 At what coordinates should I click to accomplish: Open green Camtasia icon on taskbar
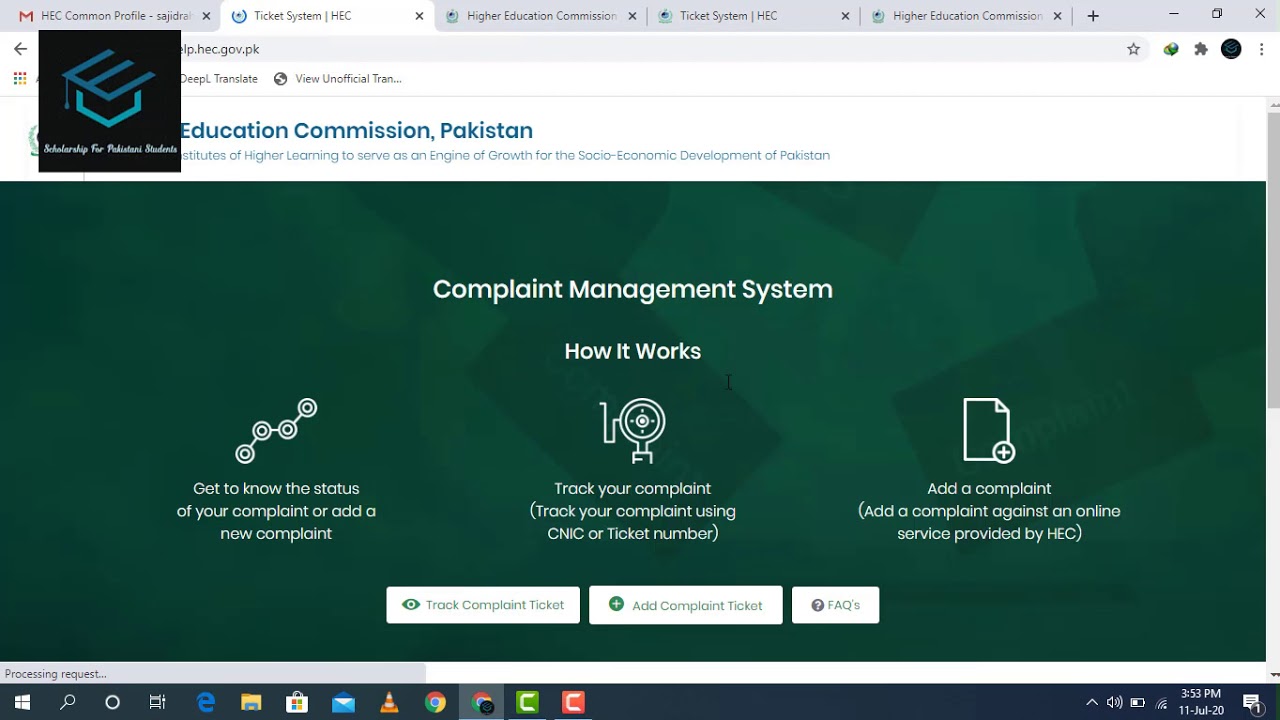coord(528,703)
